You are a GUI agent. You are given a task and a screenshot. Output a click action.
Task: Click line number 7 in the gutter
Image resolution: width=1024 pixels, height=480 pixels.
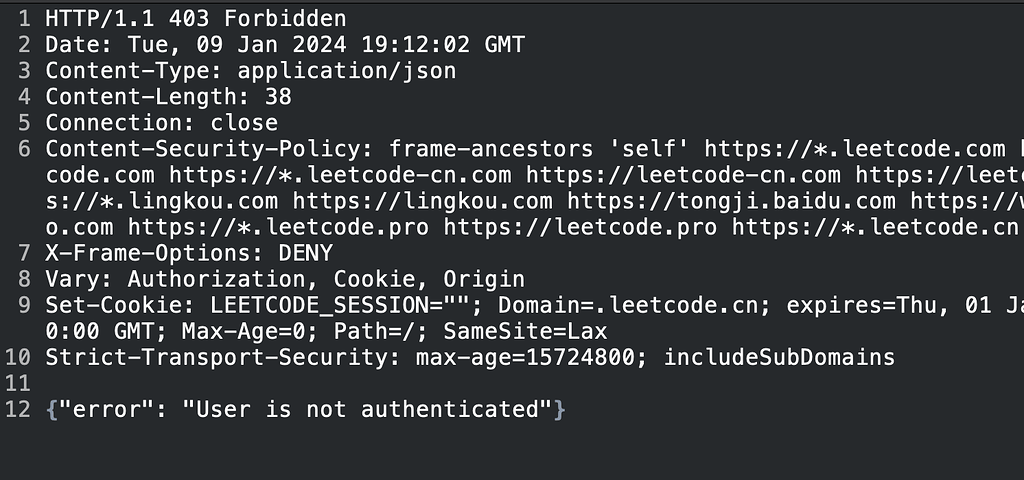[24, 254]
